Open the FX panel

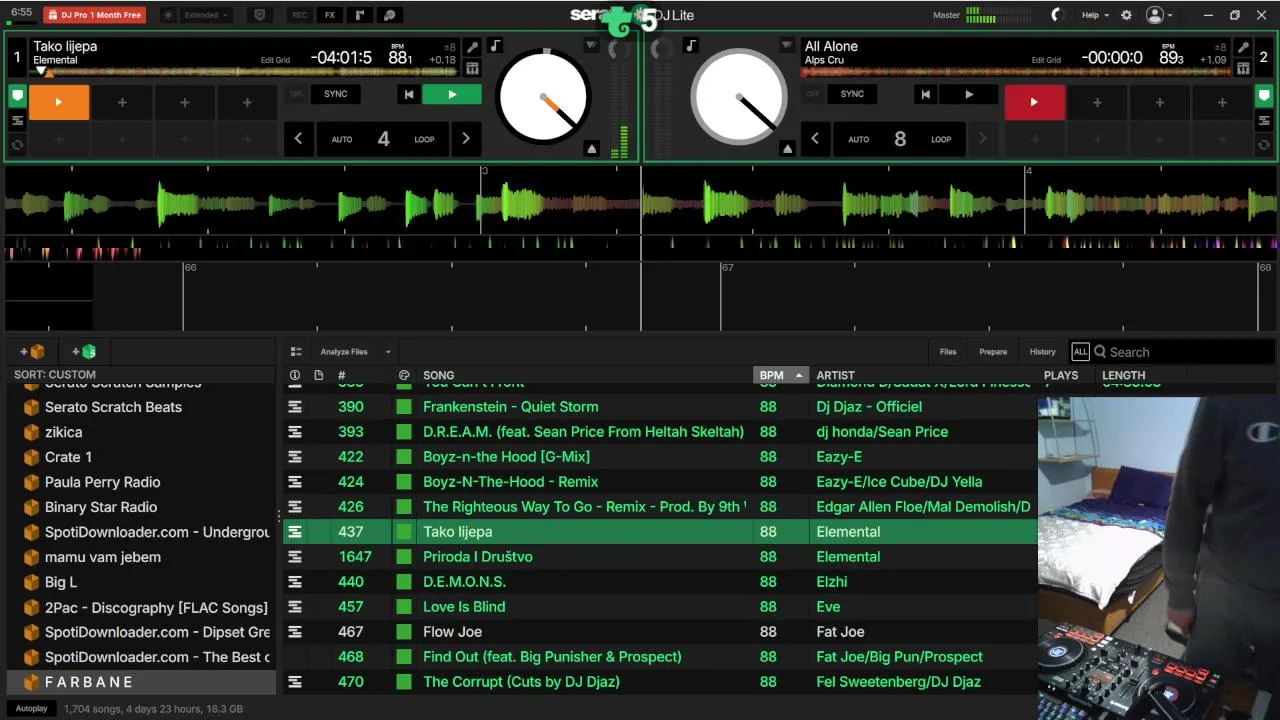coord(330,15)
